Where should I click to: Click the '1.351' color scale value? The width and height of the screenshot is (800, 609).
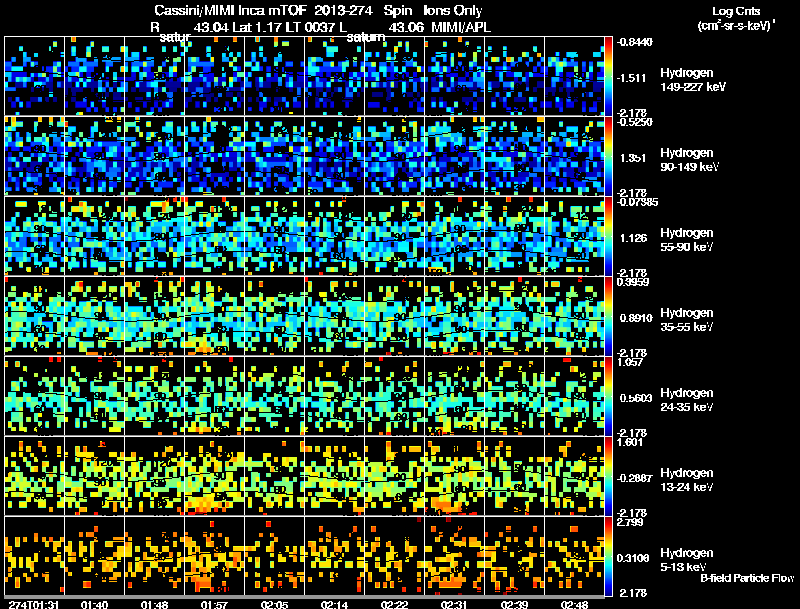(633, 158)
